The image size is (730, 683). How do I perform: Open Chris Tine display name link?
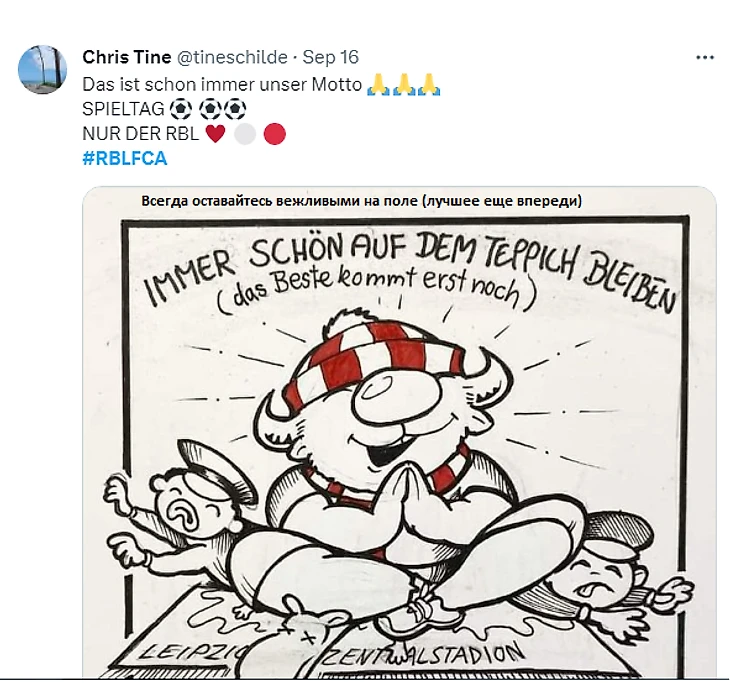tap(126, 57)
